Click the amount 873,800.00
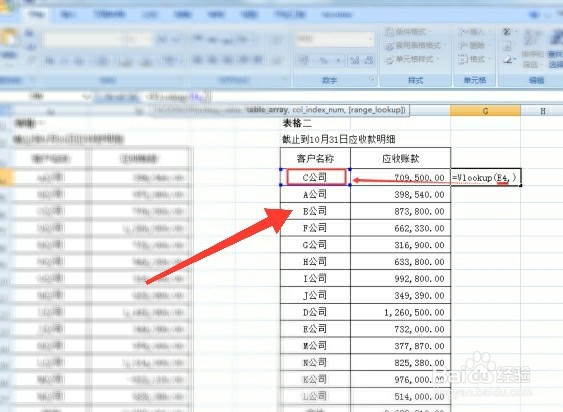This screenshot has height=412, width=563. pyautogui.click(x=419, y=212)
